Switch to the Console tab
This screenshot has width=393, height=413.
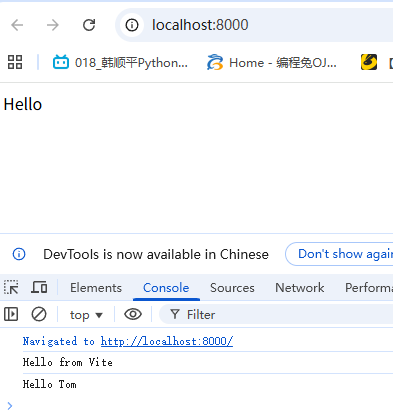point(166,288)
